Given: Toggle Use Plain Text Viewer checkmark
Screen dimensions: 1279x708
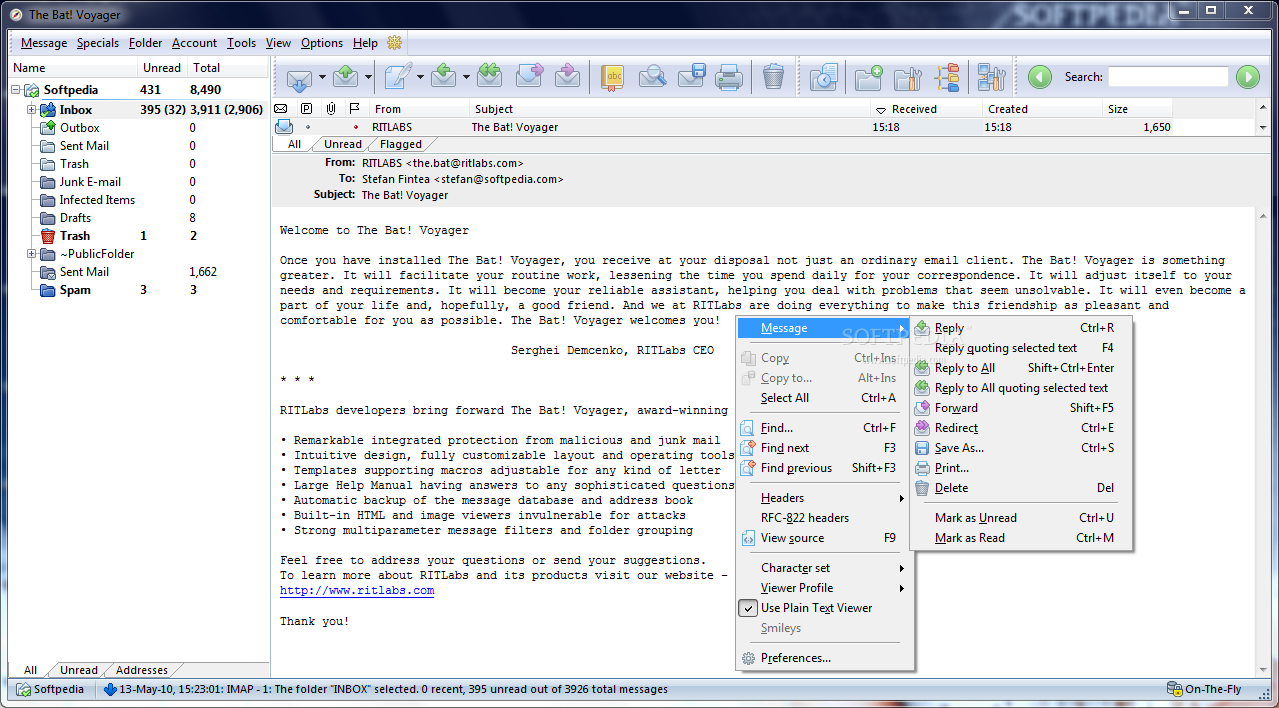Looking at the screenshot, I should tap(747, 608).
